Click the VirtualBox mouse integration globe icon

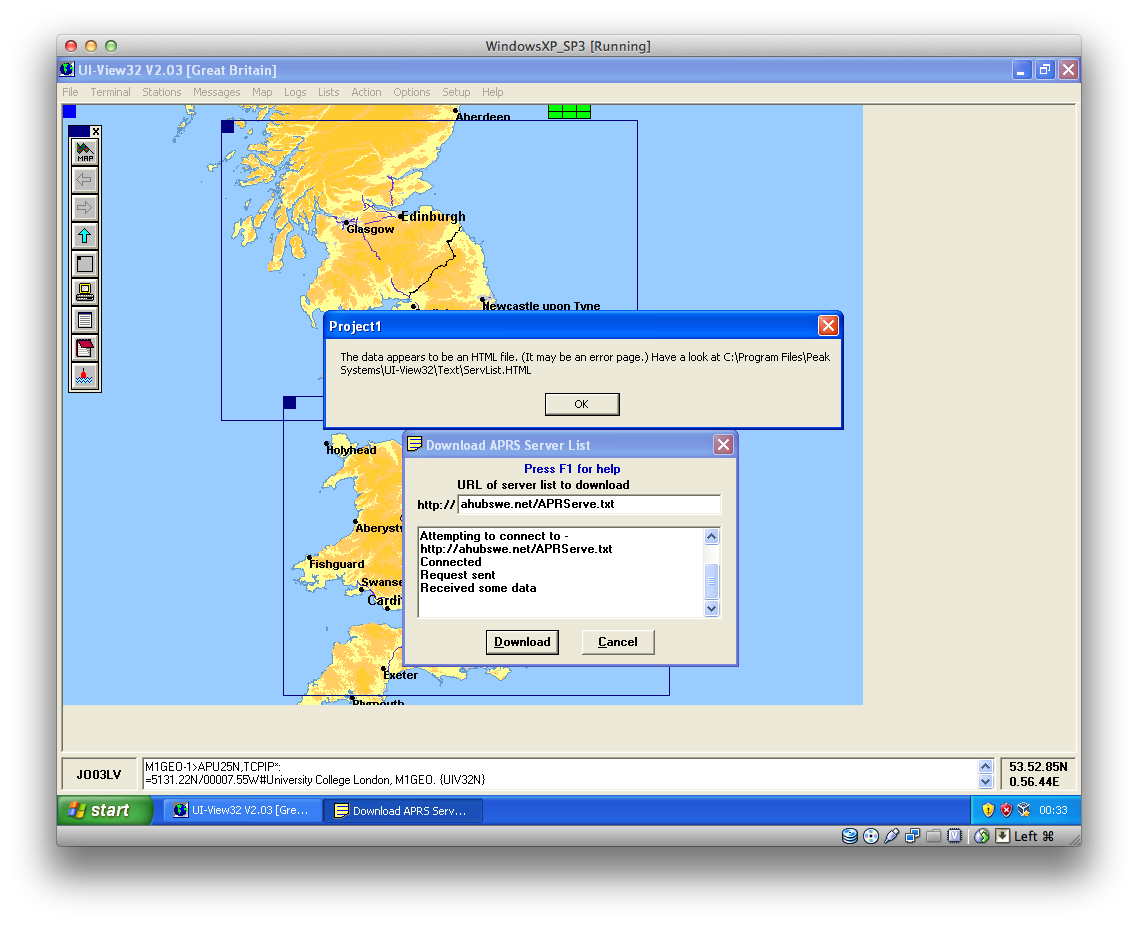(x=982, y=836)
